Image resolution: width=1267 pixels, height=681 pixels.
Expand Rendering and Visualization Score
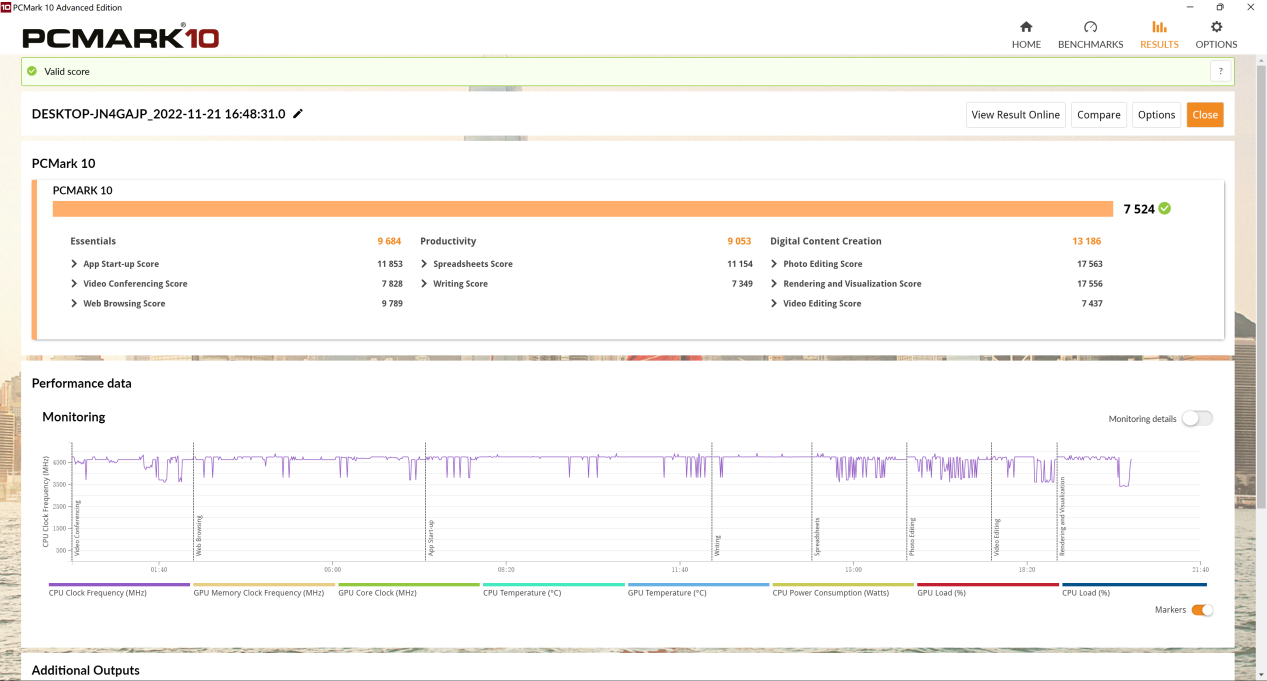[775, 284]
